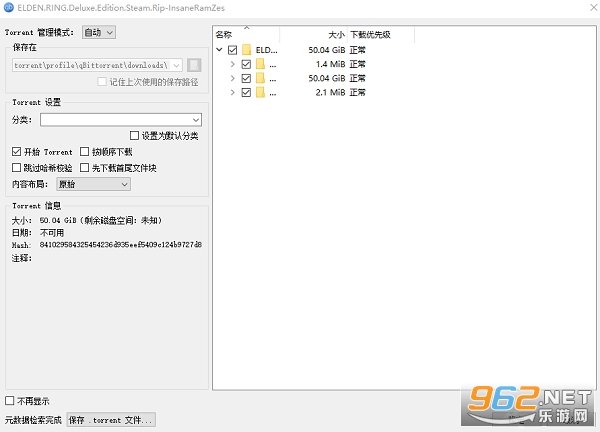Enable 跳过哈希校验 checkbox

coord(16,168)
